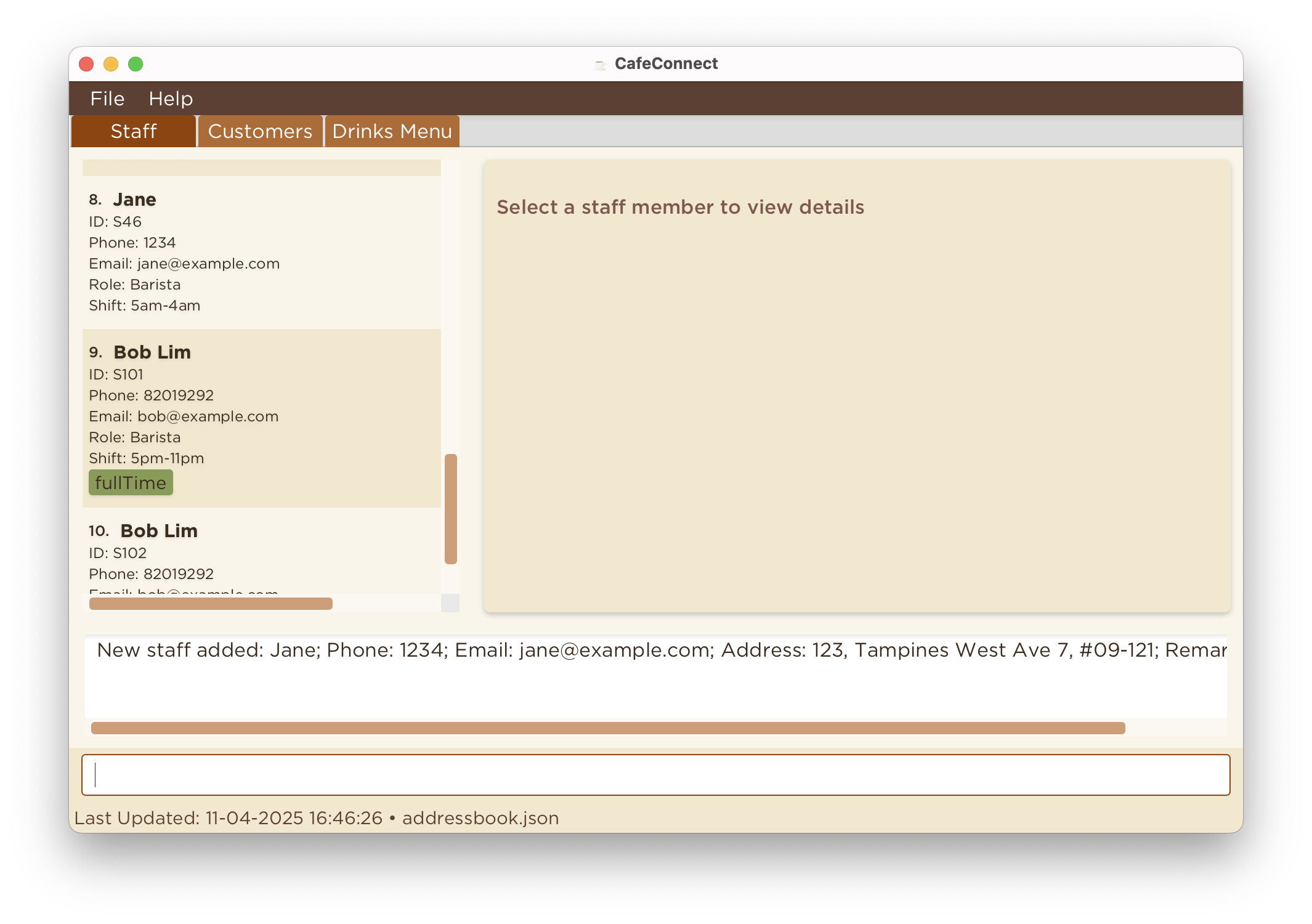Focus the command input text field
The width and height of the screenshot is (1312, 924).
[655, 775]
